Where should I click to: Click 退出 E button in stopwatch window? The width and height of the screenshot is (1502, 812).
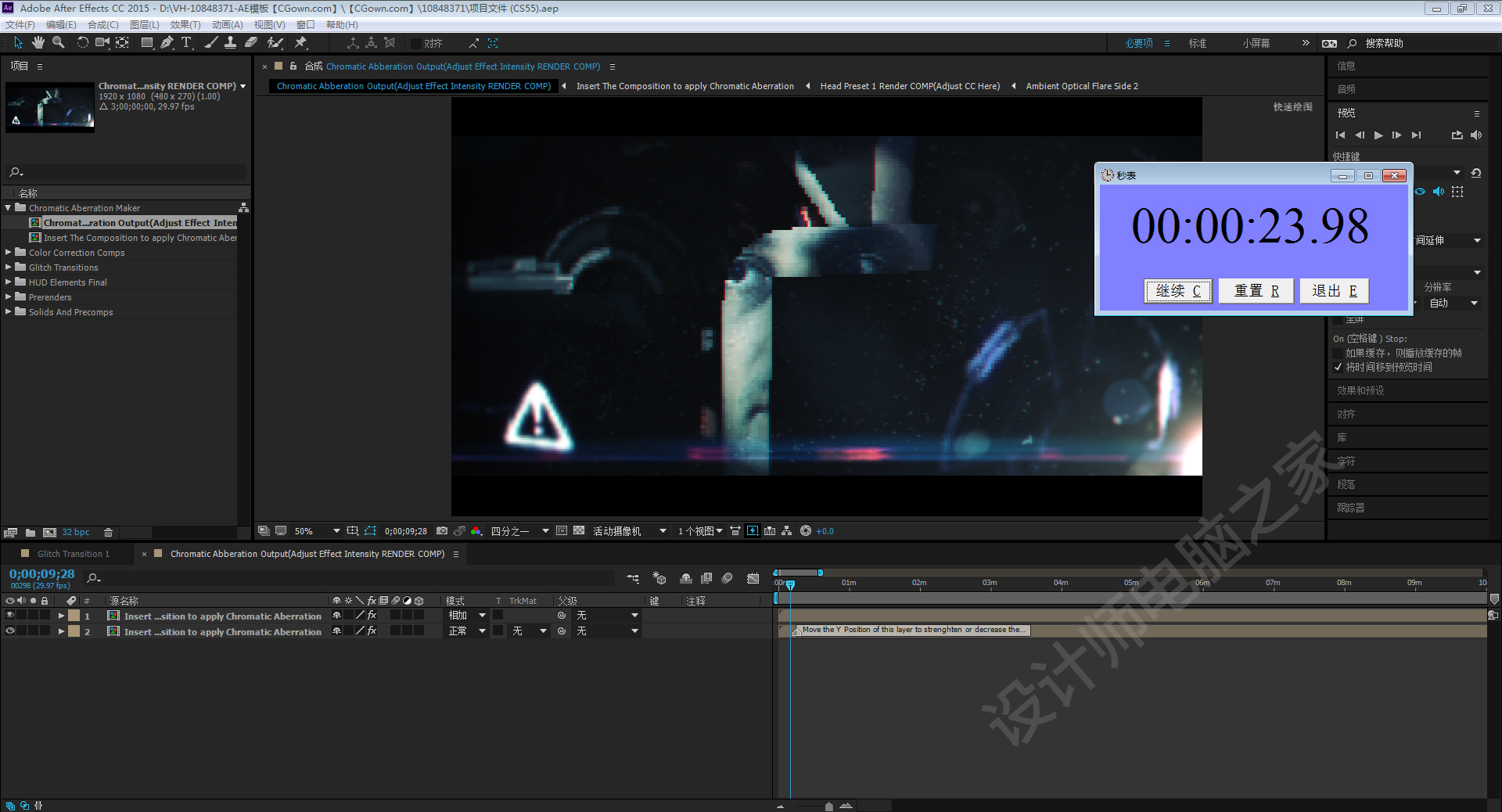click(x=1335, y=291)
